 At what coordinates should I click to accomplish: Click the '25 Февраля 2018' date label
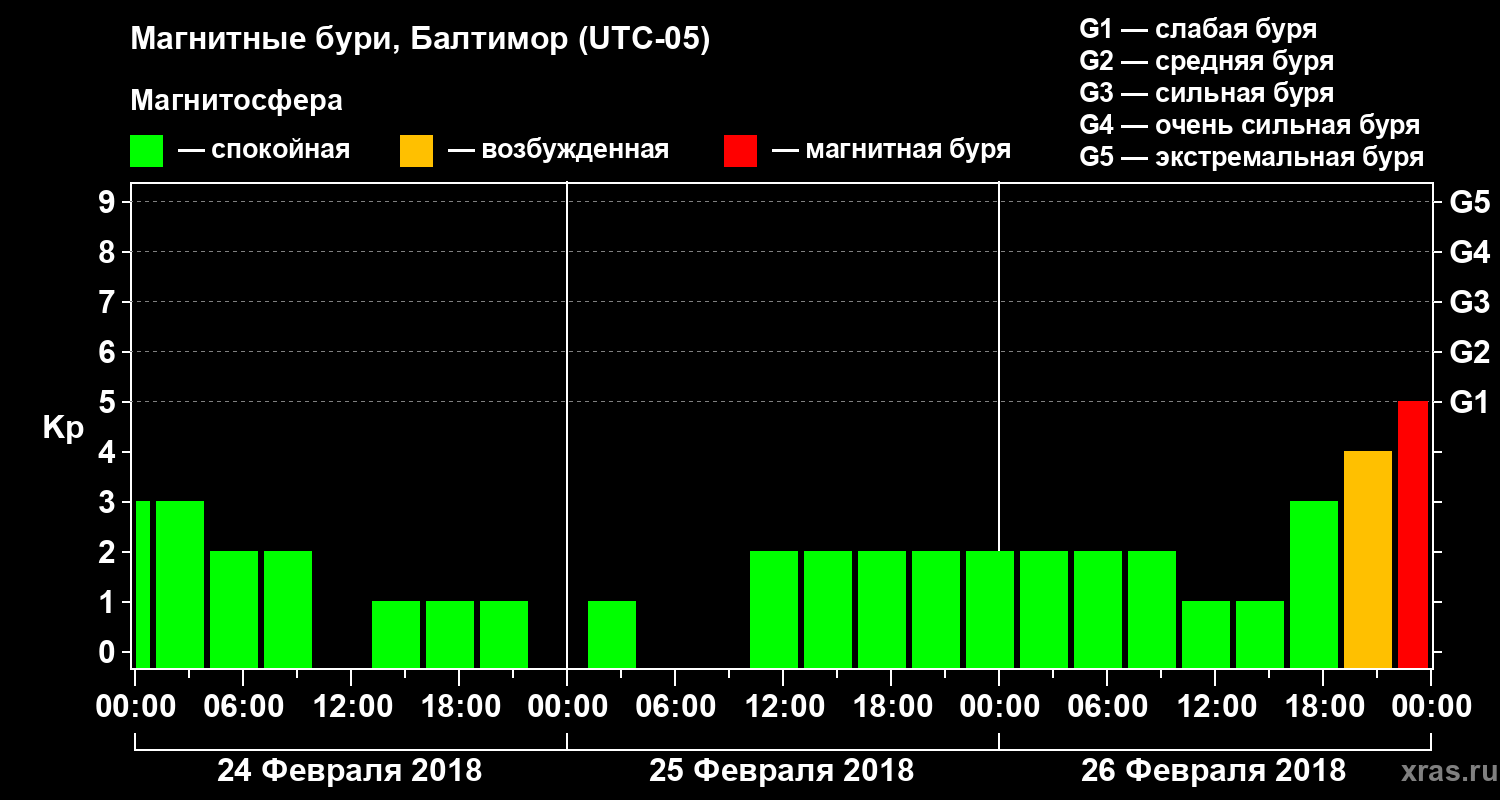(x=782, y=771)
